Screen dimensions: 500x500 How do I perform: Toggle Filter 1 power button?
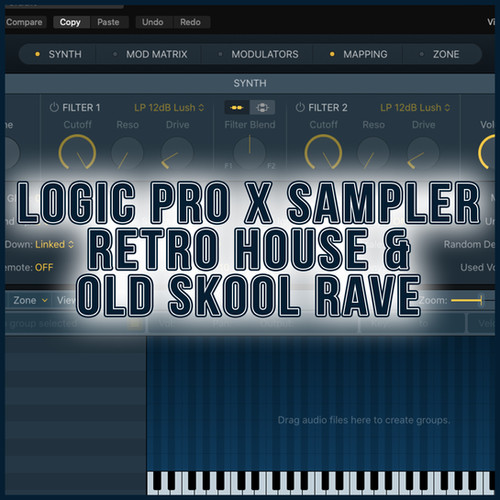[54, 107]
